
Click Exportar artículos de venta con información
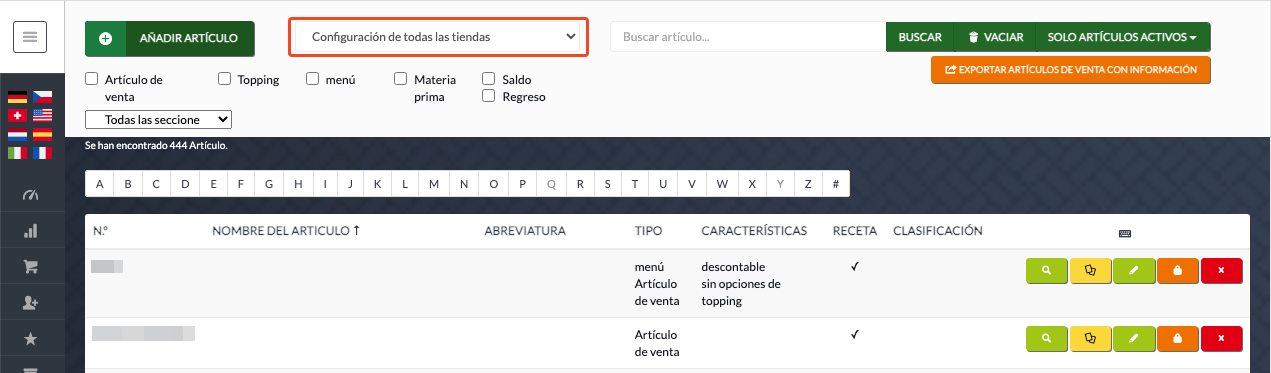1070,70
